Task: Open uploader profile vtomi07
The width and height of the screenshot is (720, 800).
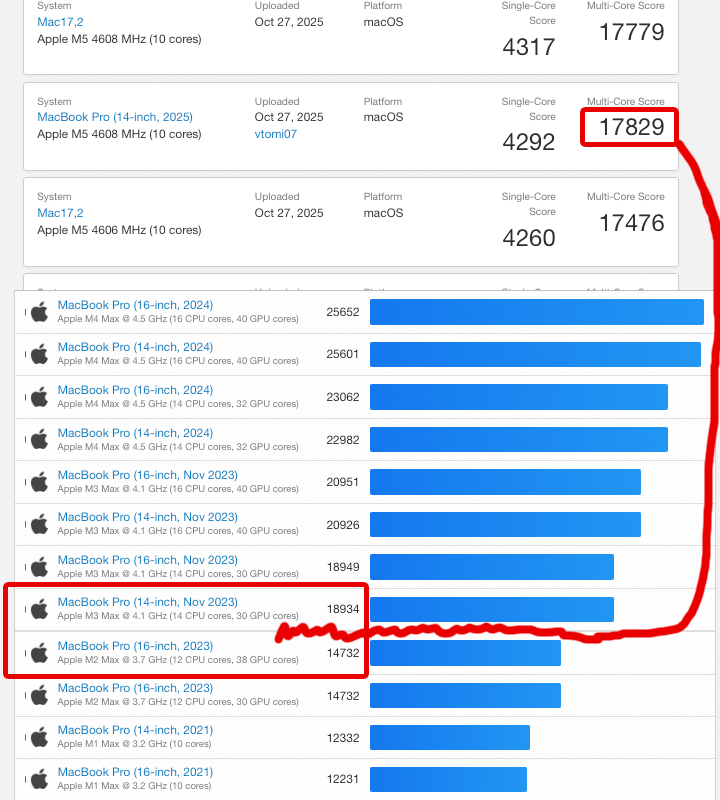Action: (x=275, y=134)
